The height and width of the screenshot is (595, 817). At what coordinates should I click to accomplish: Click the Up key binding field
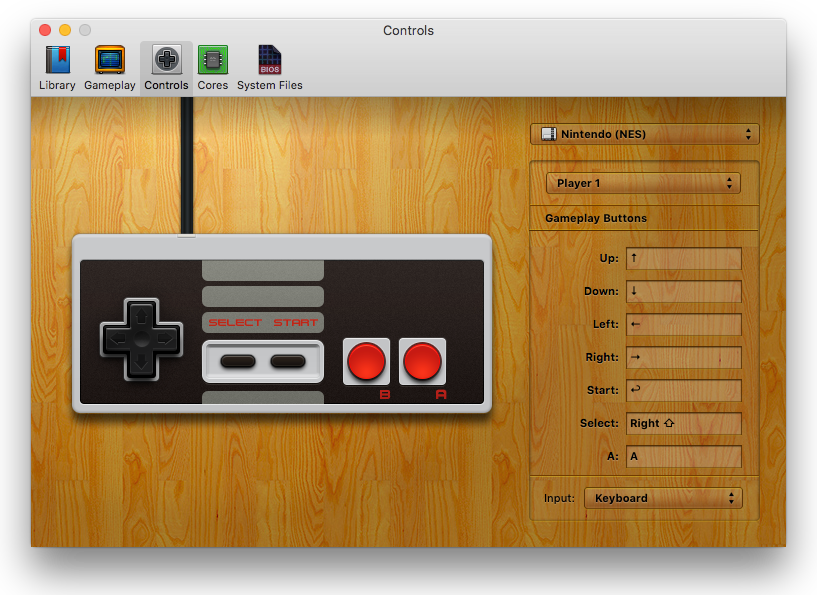684,258
